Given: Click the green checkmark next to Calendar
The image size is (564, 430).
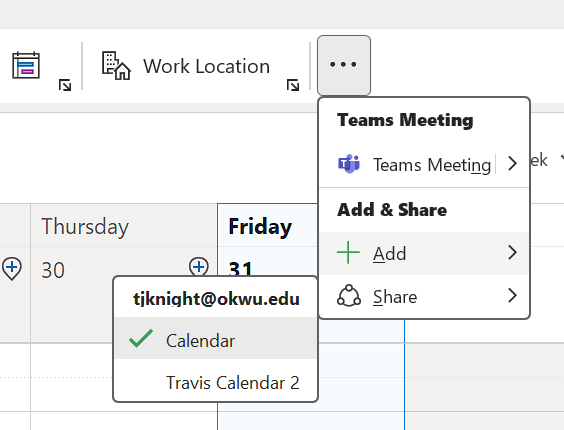Looking at the screenshot, I should pos(141,339).
